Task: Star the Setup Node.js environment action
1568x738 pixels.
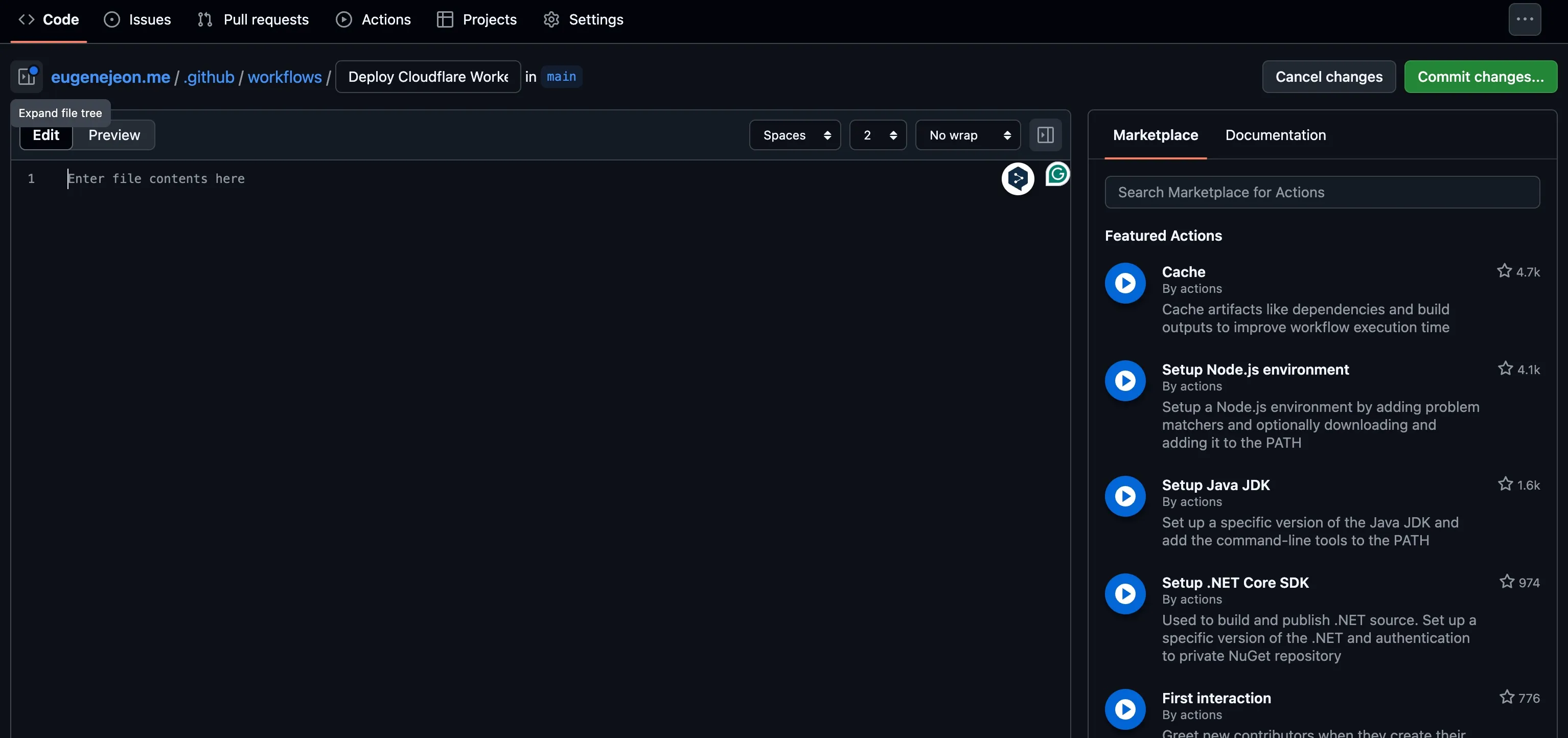Action: [x=1505, y=369]
